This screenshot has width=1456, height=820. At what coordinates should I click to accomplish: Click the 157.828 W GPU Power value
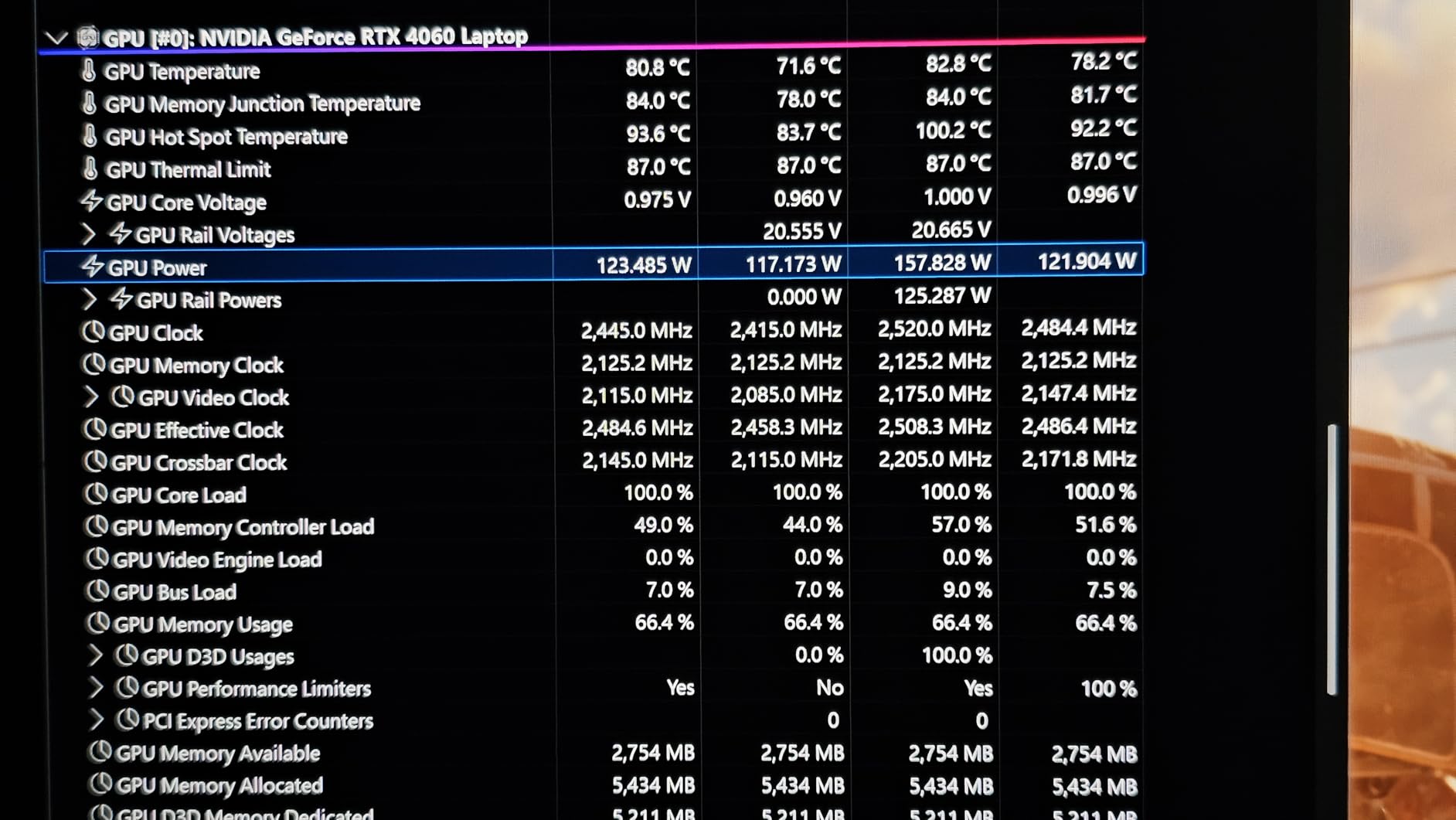coord(942,263)
